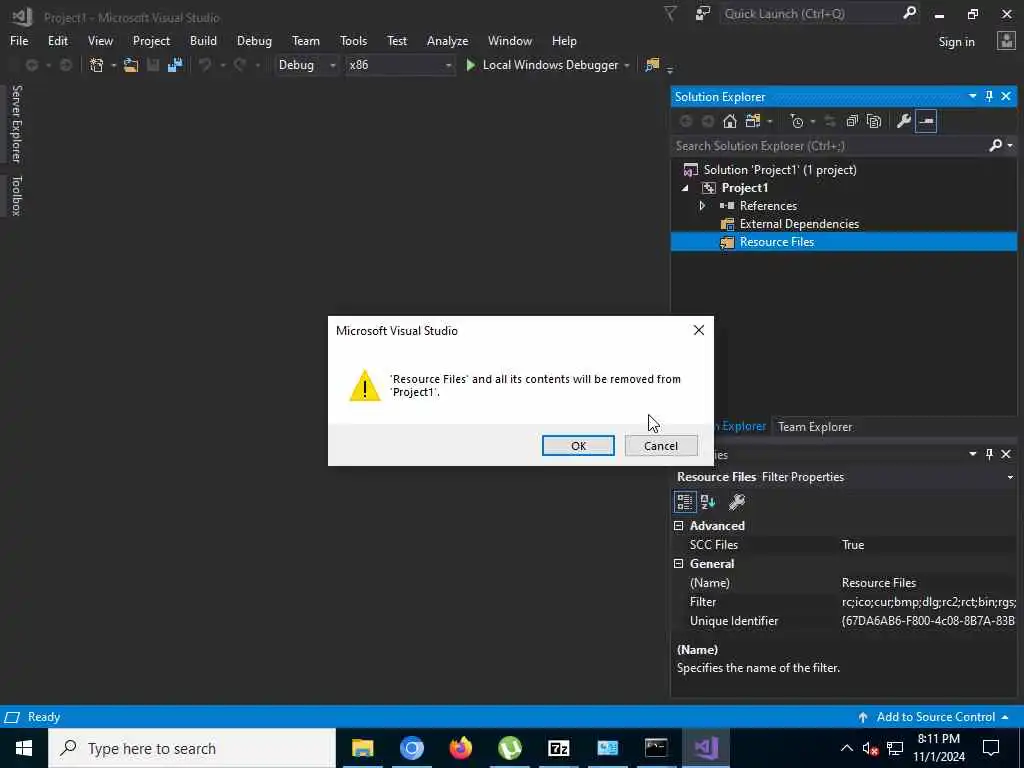Collapse the Advanced property category
The width and height of the screenshot is (1024, 768).
tap(679, 526)
